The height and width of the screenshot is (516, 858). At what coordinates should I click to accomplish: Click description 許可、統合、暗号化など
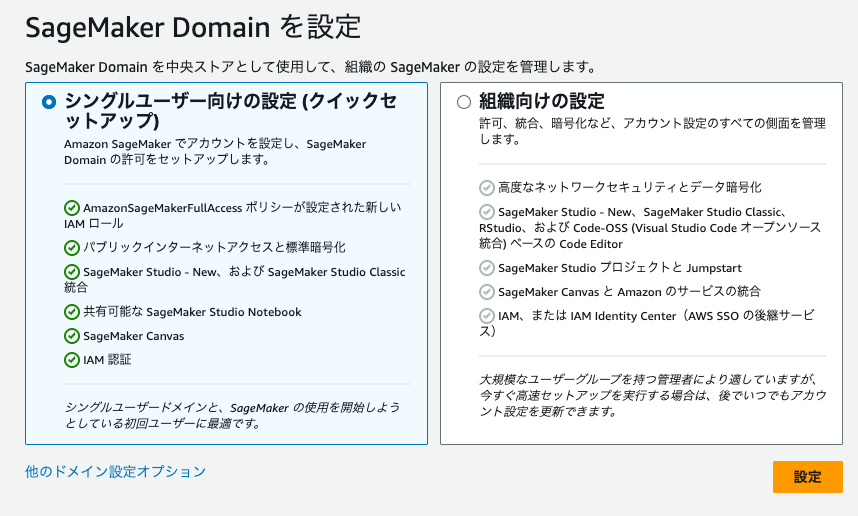652,131
